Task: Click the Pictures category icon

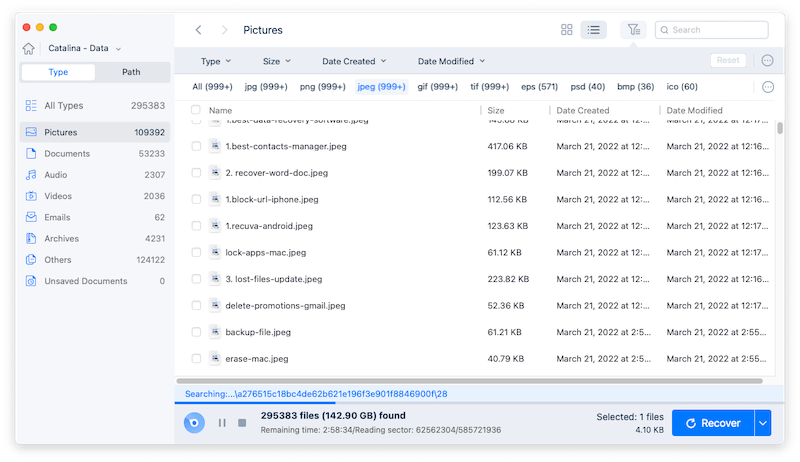Action: pyautogui.click(x=31, y=132)
